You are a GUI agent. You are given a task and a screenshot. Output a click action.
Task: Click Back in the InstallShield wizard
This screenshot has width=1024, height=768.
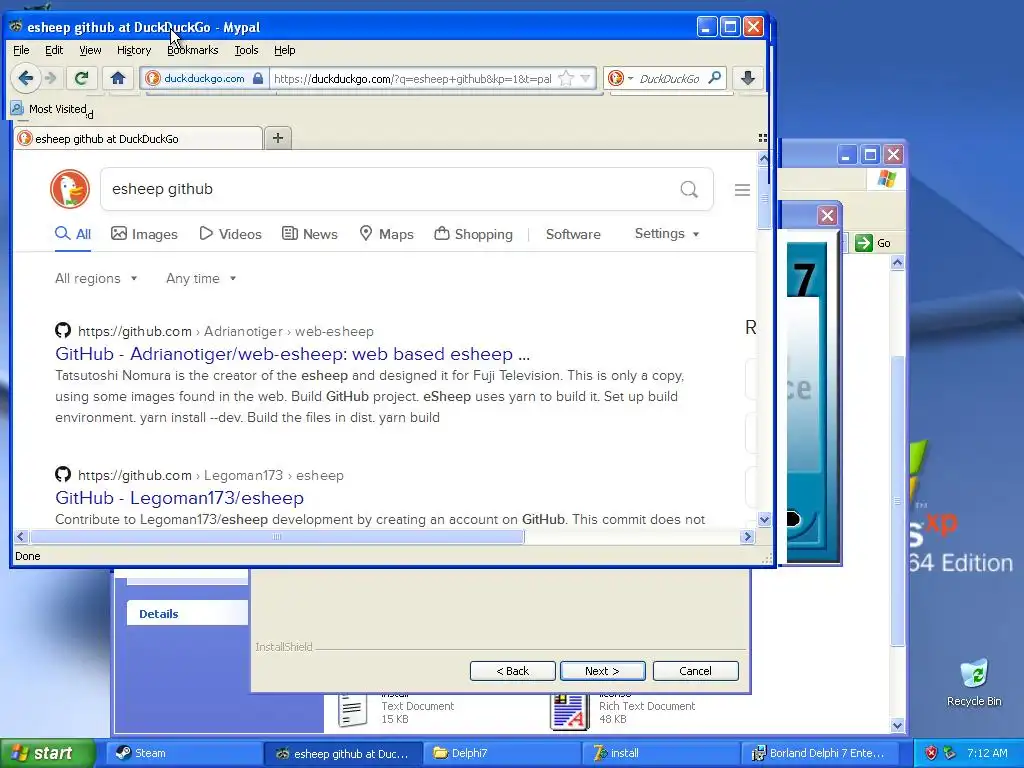click(x=513, y=671)
